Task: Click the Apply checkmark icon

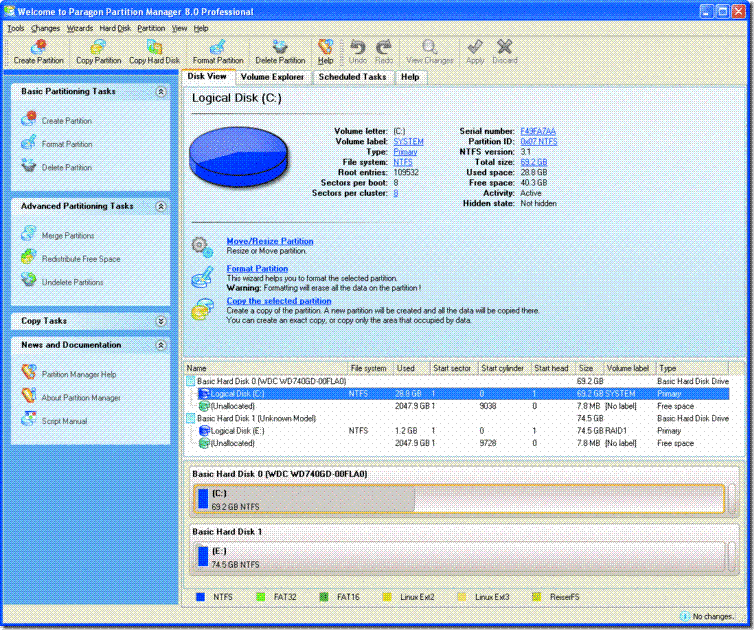Action: click(475, 47)
